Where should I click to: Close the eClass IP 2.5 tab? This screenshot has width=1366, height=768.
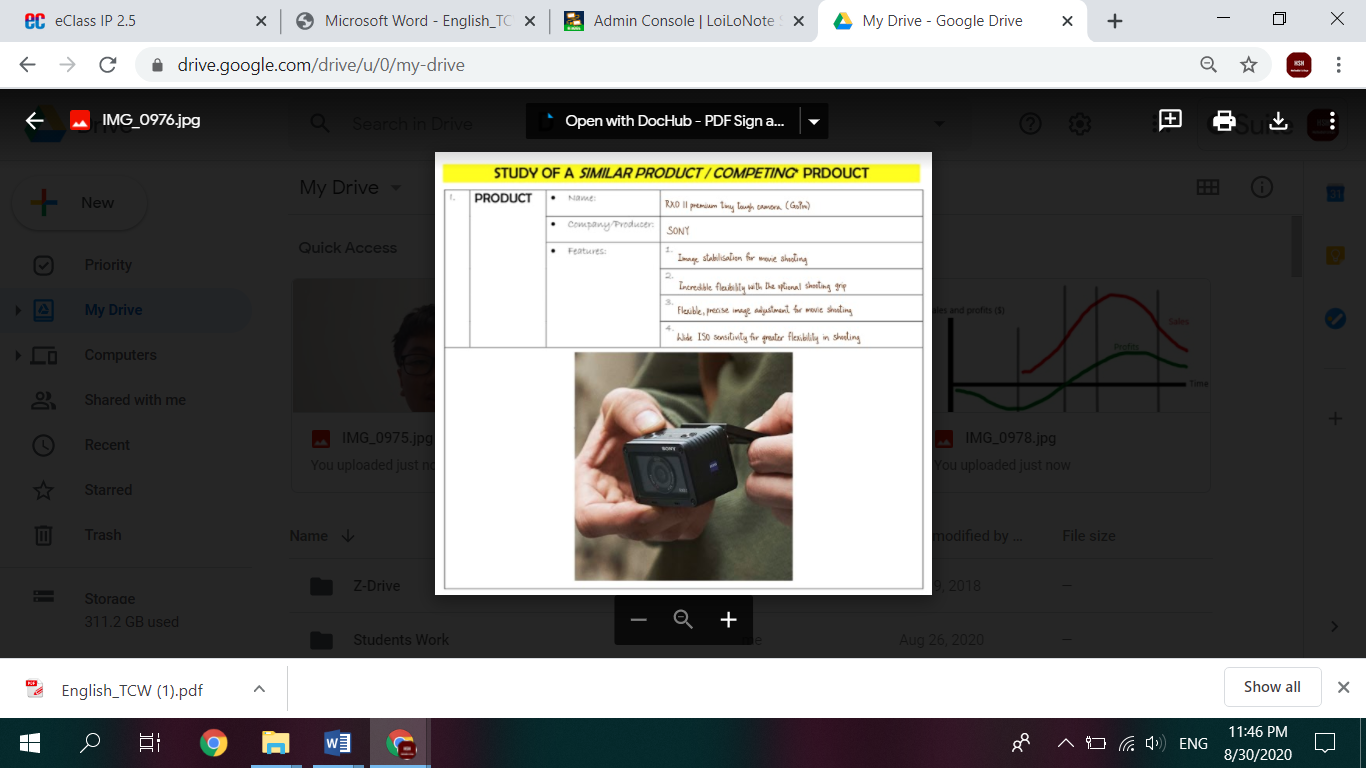click(x=261, y=21)
